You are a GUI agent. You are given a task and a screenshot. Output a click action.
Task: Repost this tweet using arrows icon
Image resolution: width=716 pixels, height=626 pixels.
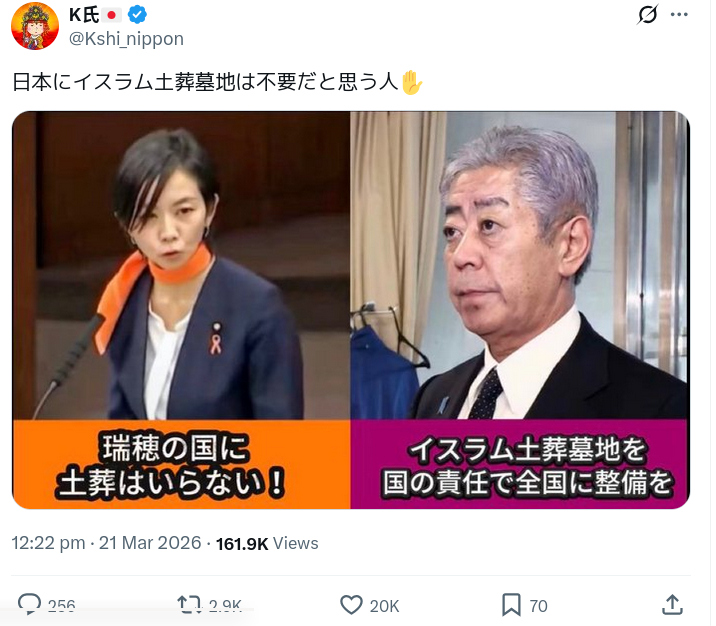(x=190, y=605)
